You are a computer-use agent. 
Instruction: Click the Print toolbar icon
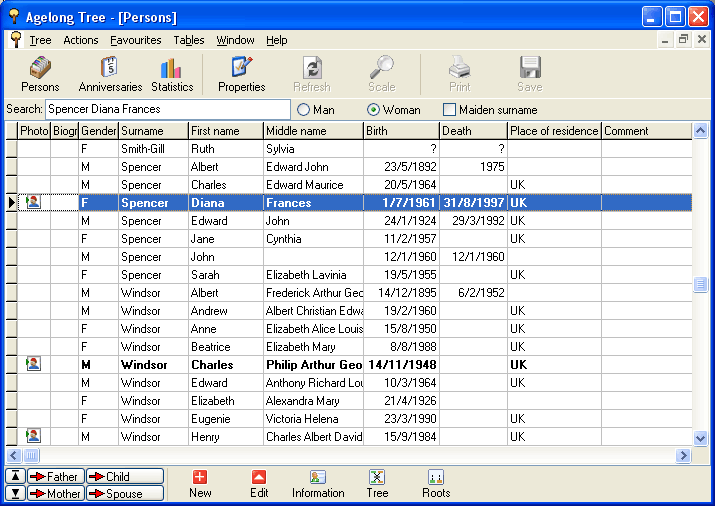[x=459, y=74]
